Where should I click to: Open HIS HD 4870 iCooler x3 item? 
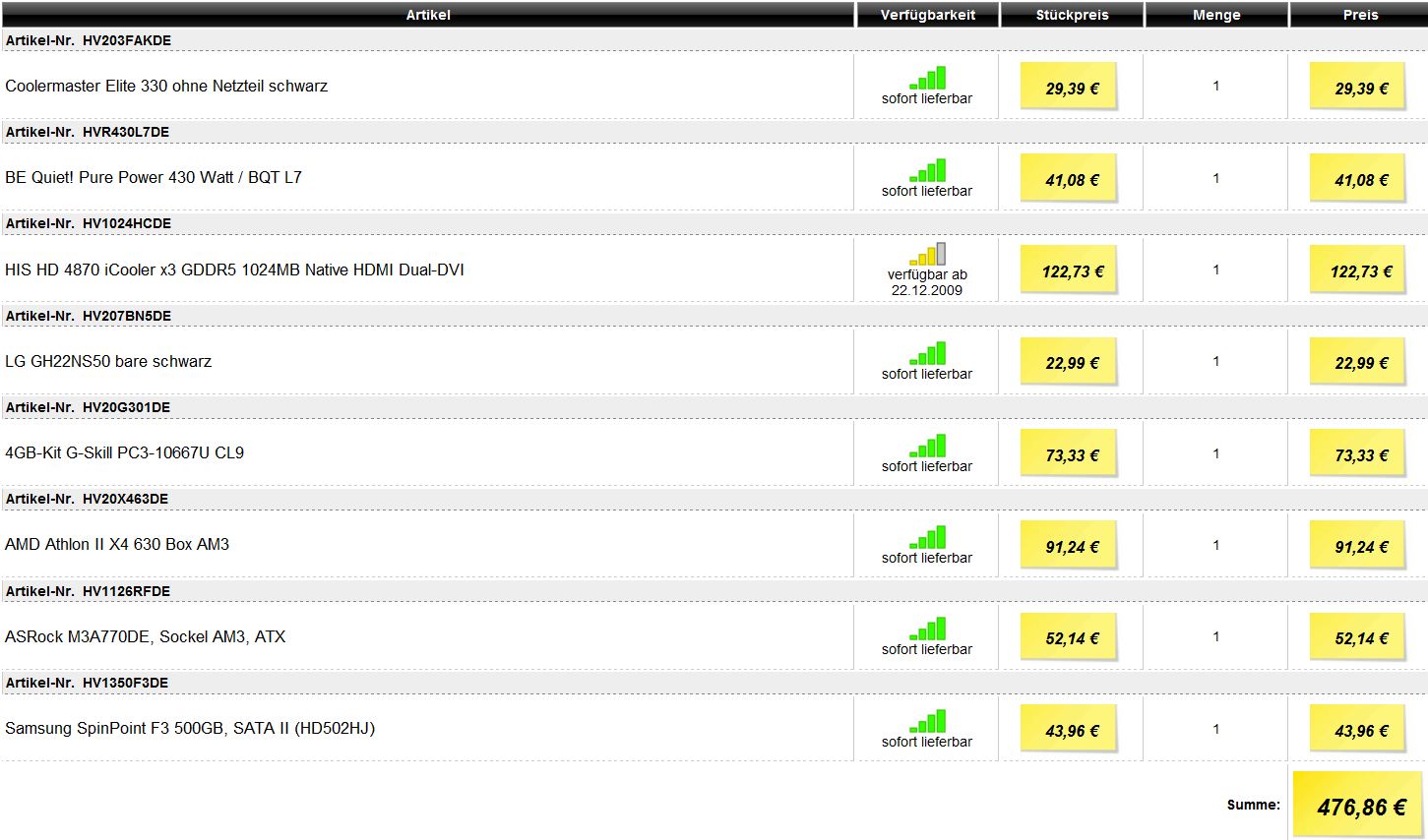click(x=234, y=270)
